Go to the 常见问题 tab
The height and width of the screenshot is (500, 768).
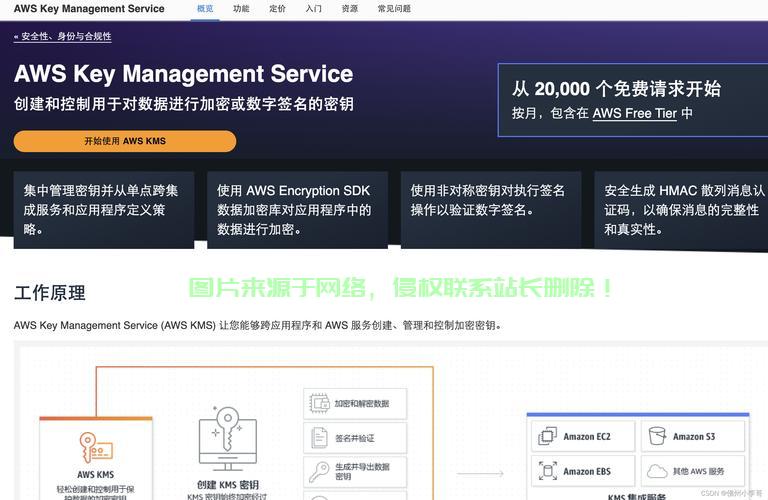[x=394, y=9]
